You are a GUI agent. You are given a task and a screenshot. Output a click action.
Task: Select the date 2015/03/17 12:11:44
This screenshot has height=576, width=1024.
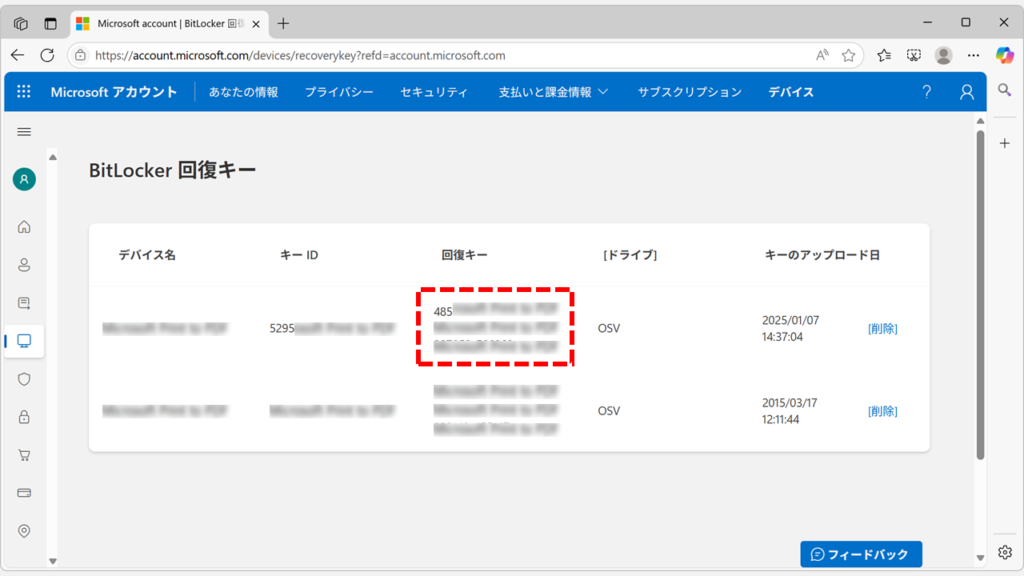(x=789, y=411)
